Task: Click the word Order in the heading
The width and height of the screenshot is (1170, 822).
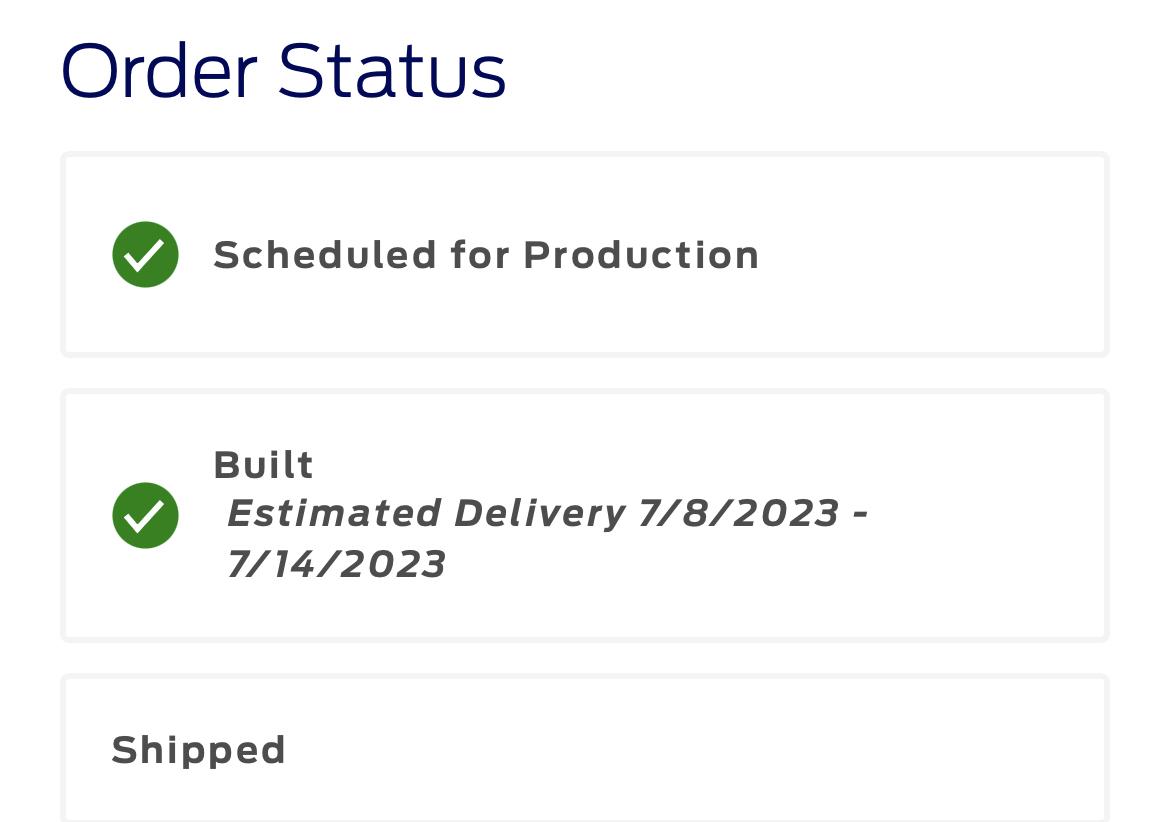Action: (x=160, y=70)
